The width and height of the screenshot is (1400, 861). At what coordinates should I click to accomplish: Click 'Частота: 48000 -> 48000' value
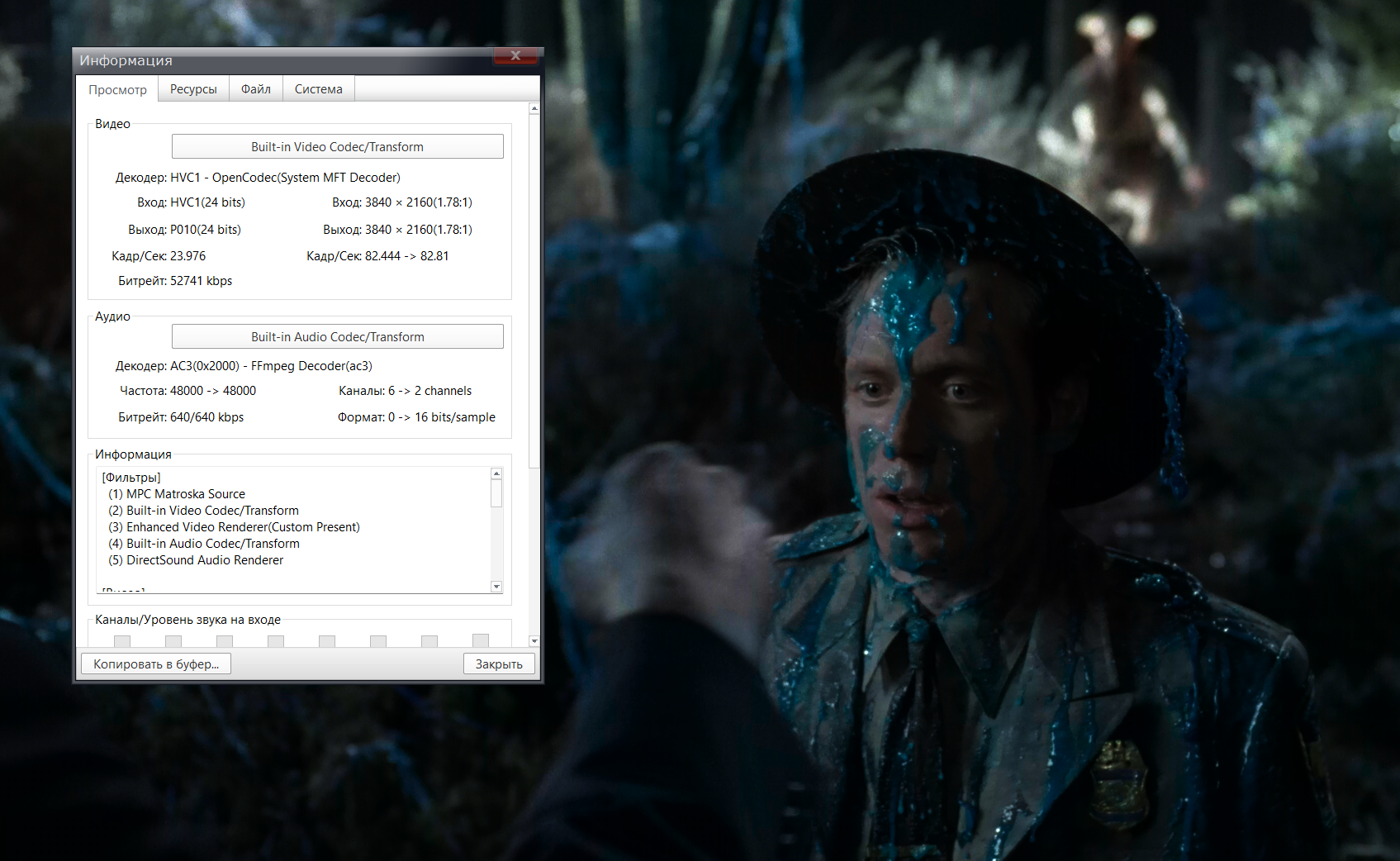point(187,391)
